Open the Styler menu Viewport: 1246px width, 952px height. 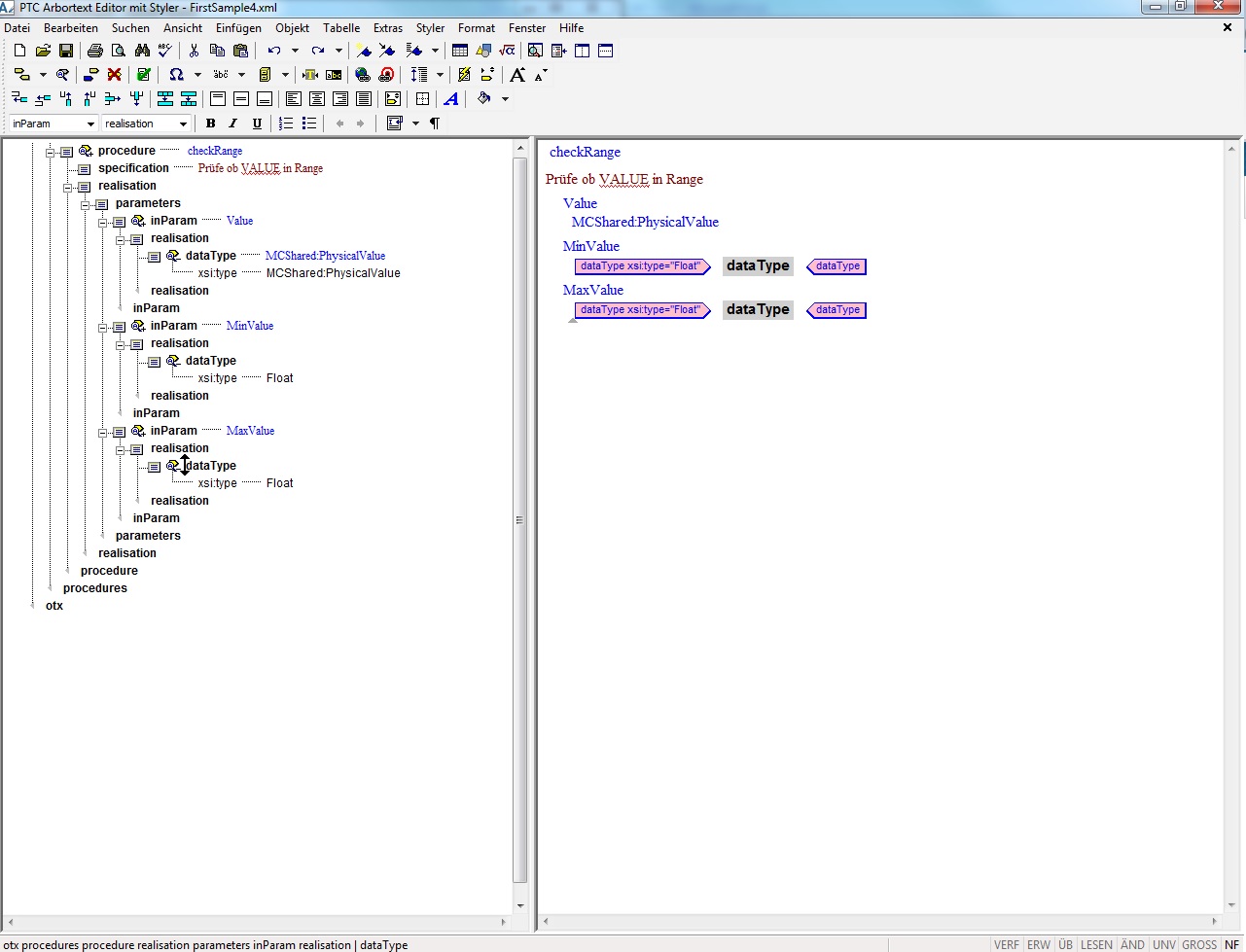click(430, 27)
